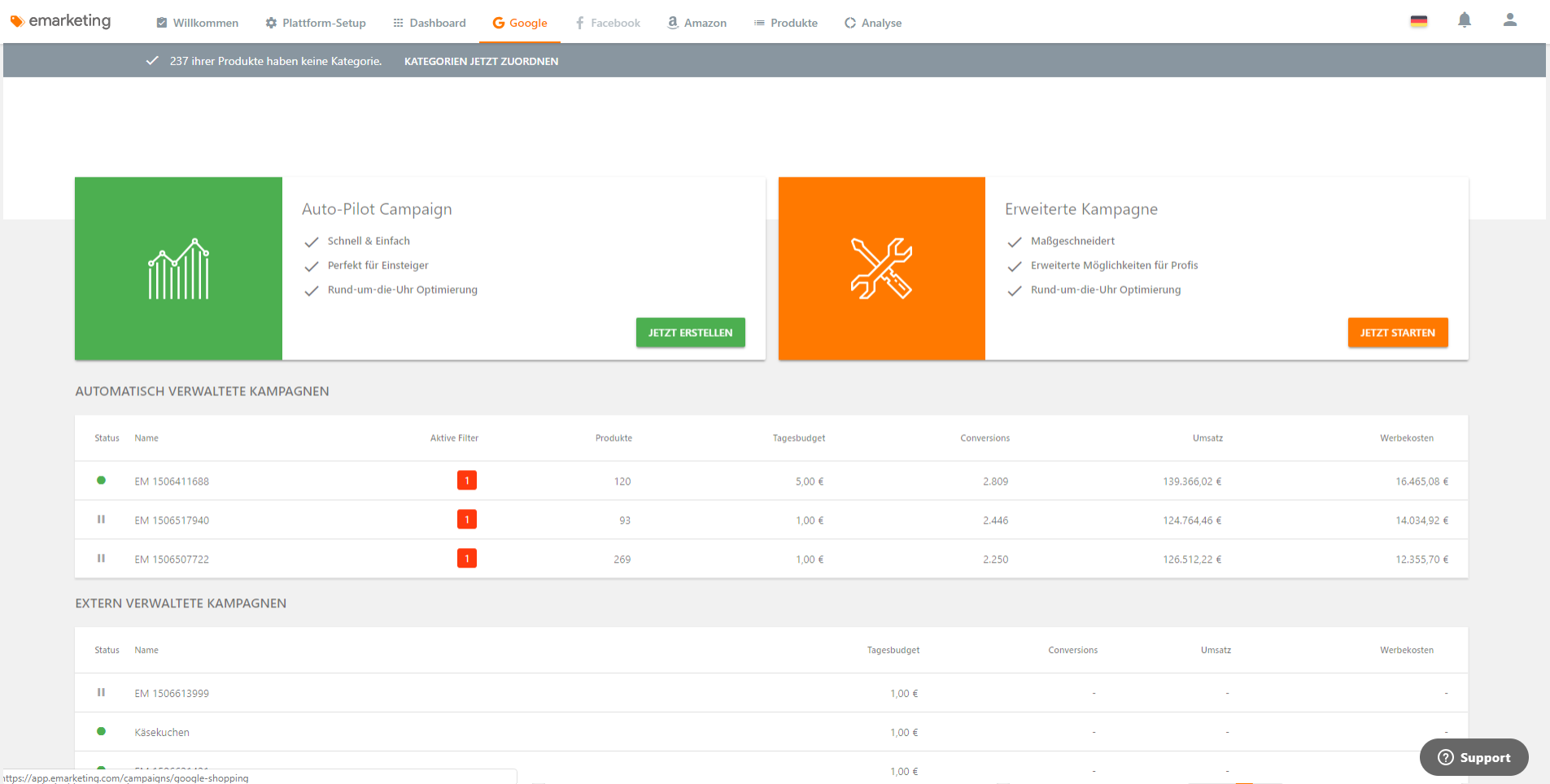Toggle paused status of EM 1506613999
The width and height of the screenshot is (1550, 784).
101,693
